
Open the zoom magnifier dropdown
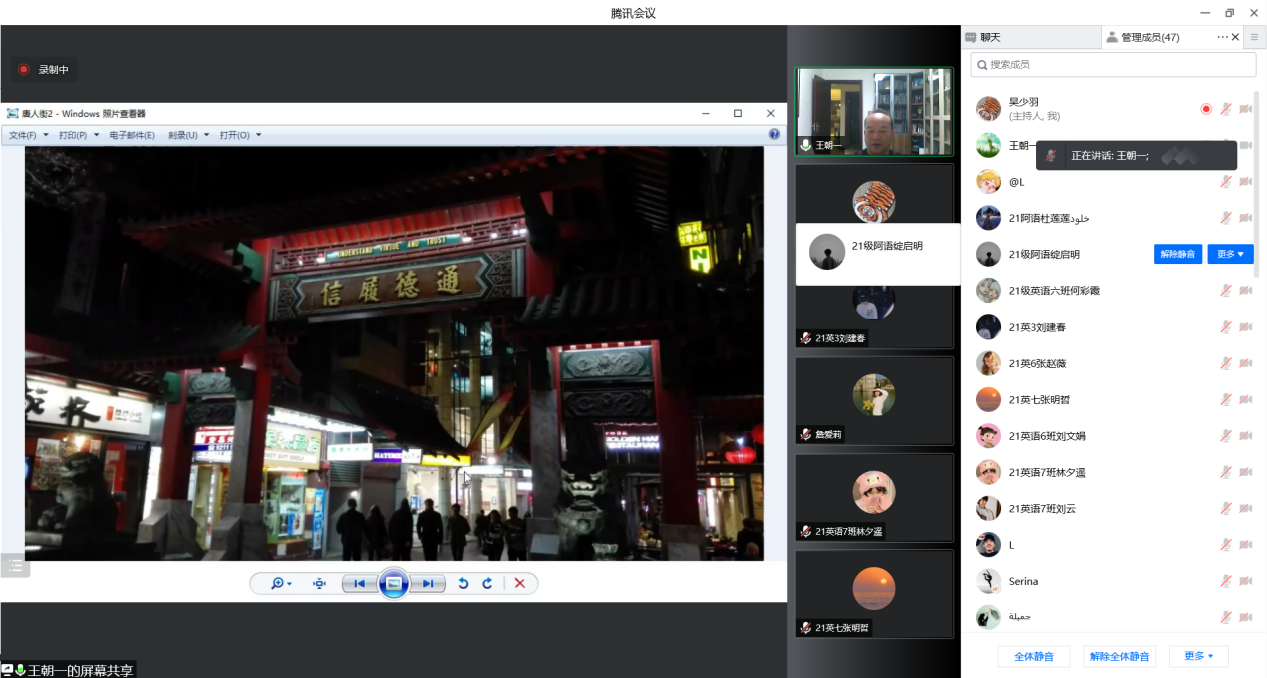282,584
